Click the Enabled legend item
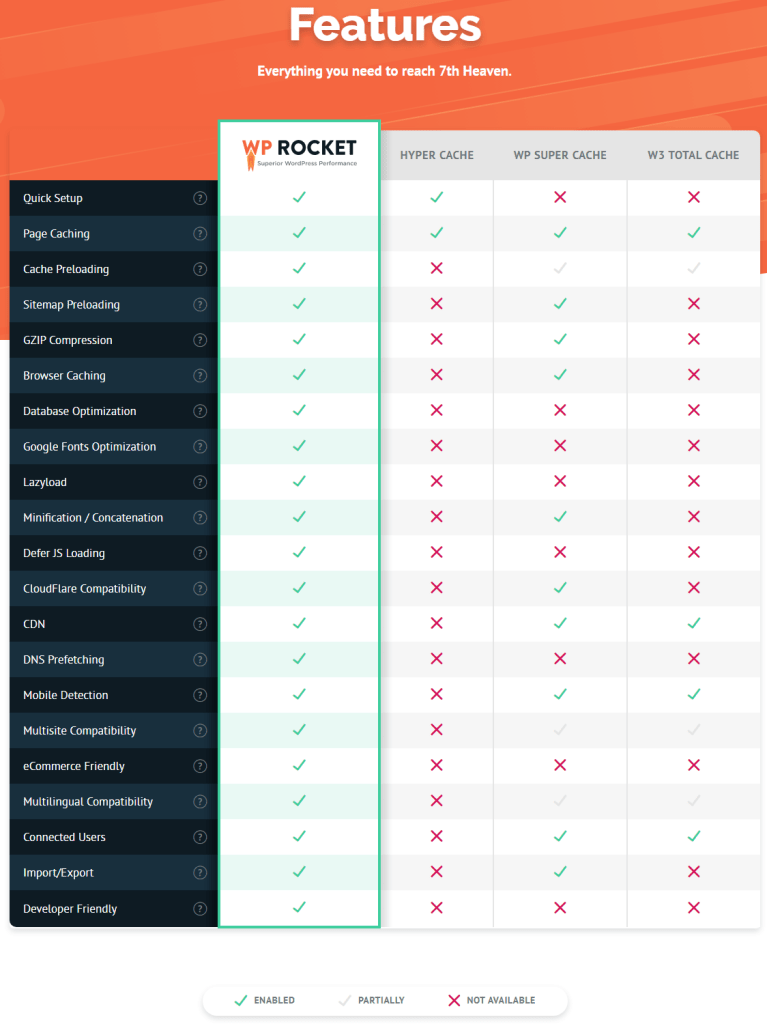 [265, 1000]
